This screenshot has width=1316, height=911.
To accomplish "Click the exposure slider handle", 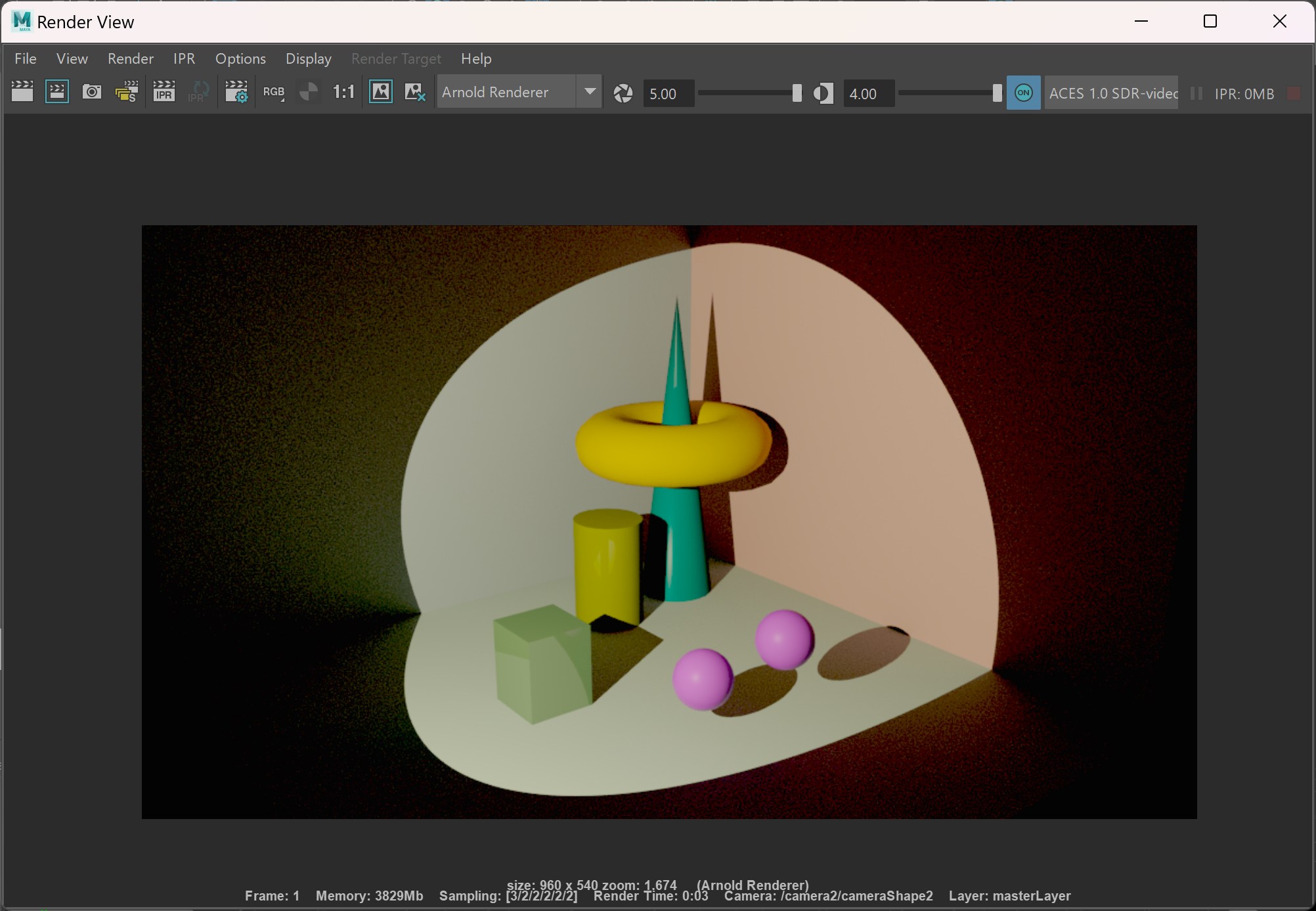I will click(797, 93).
